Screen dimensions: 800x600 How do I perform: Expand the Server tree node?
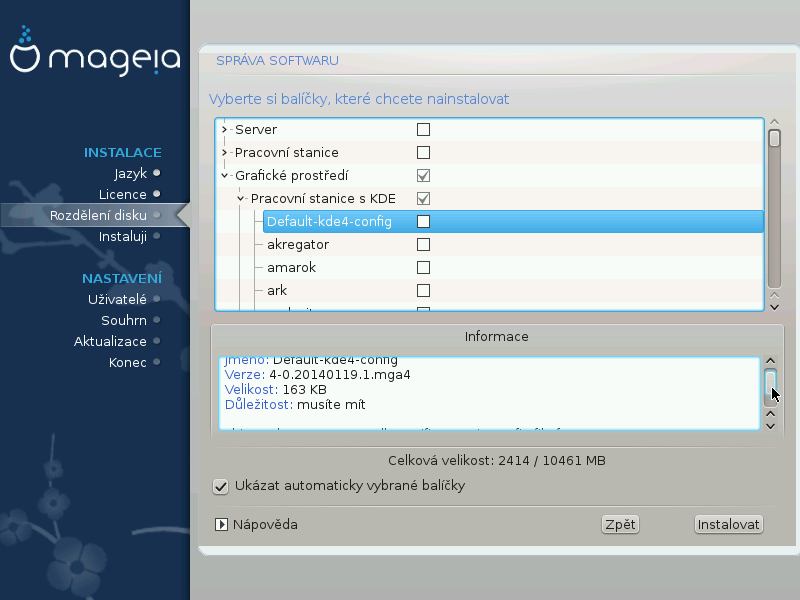pos(225,130)
